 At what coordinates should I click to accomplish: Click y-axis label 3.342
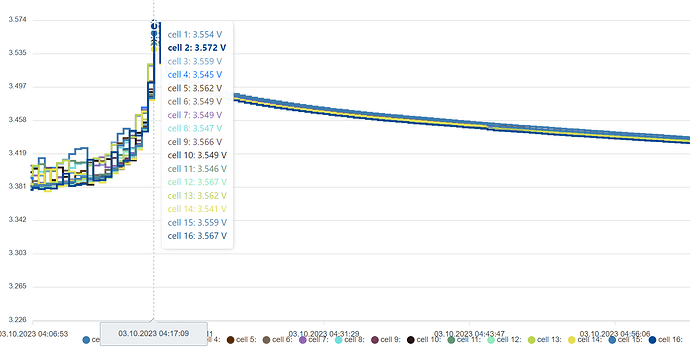18,220
